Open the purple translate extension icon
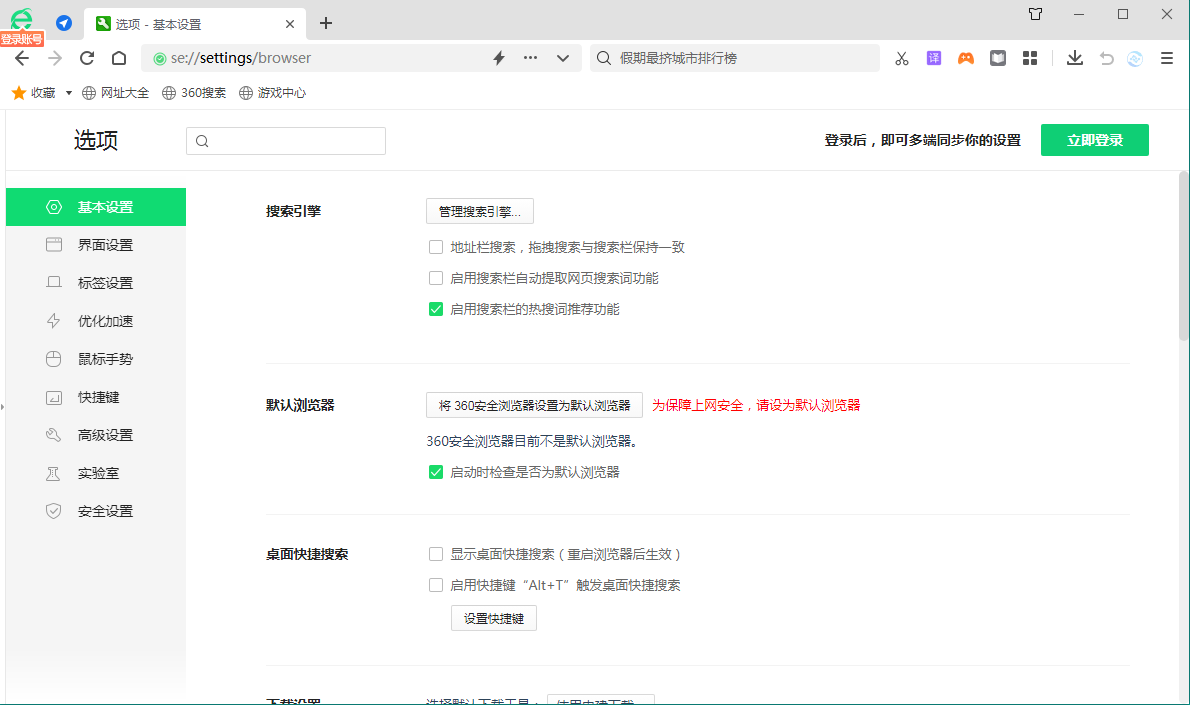 coord(933,58)
